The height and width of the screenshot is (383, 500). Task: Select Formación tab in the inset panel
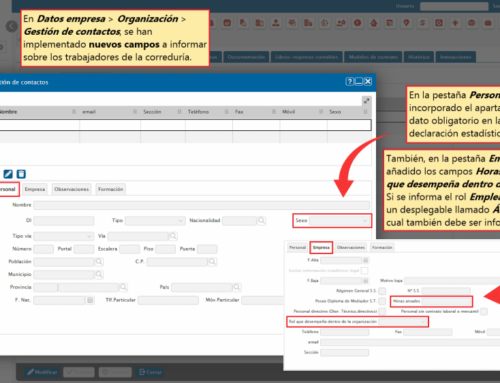(x=382, y=247)
